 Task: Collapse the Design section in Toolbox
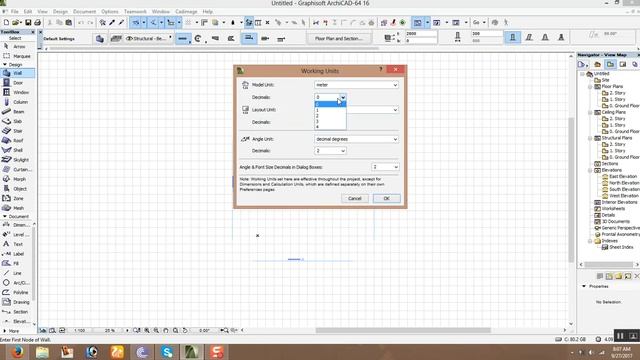(5, 64)
